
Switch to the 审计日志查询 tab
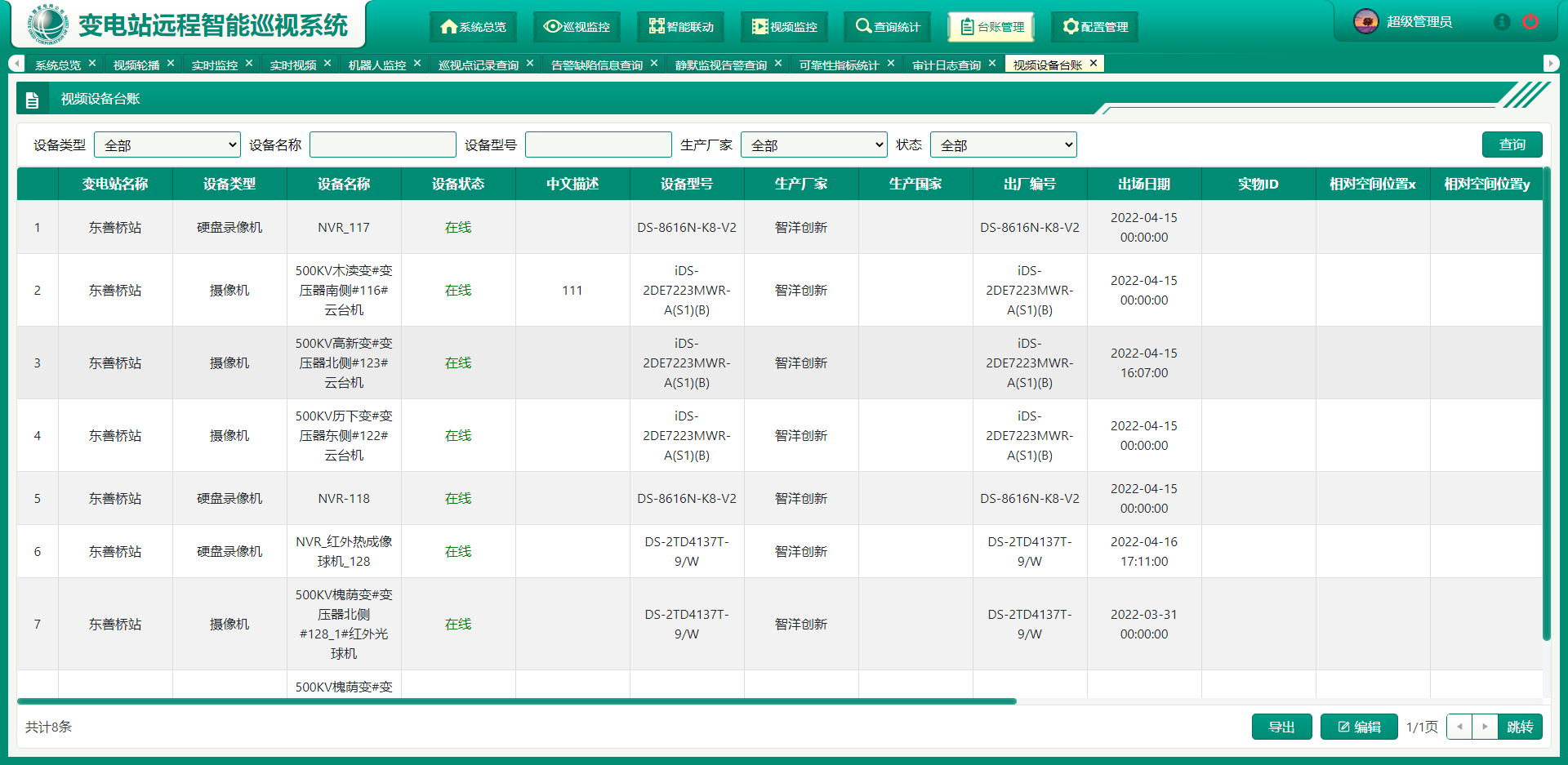946,65
